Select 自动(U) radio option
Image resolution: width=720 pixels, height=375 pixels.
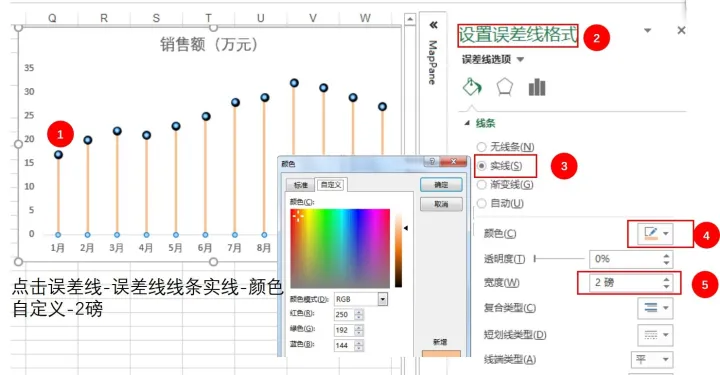point(481,203)
